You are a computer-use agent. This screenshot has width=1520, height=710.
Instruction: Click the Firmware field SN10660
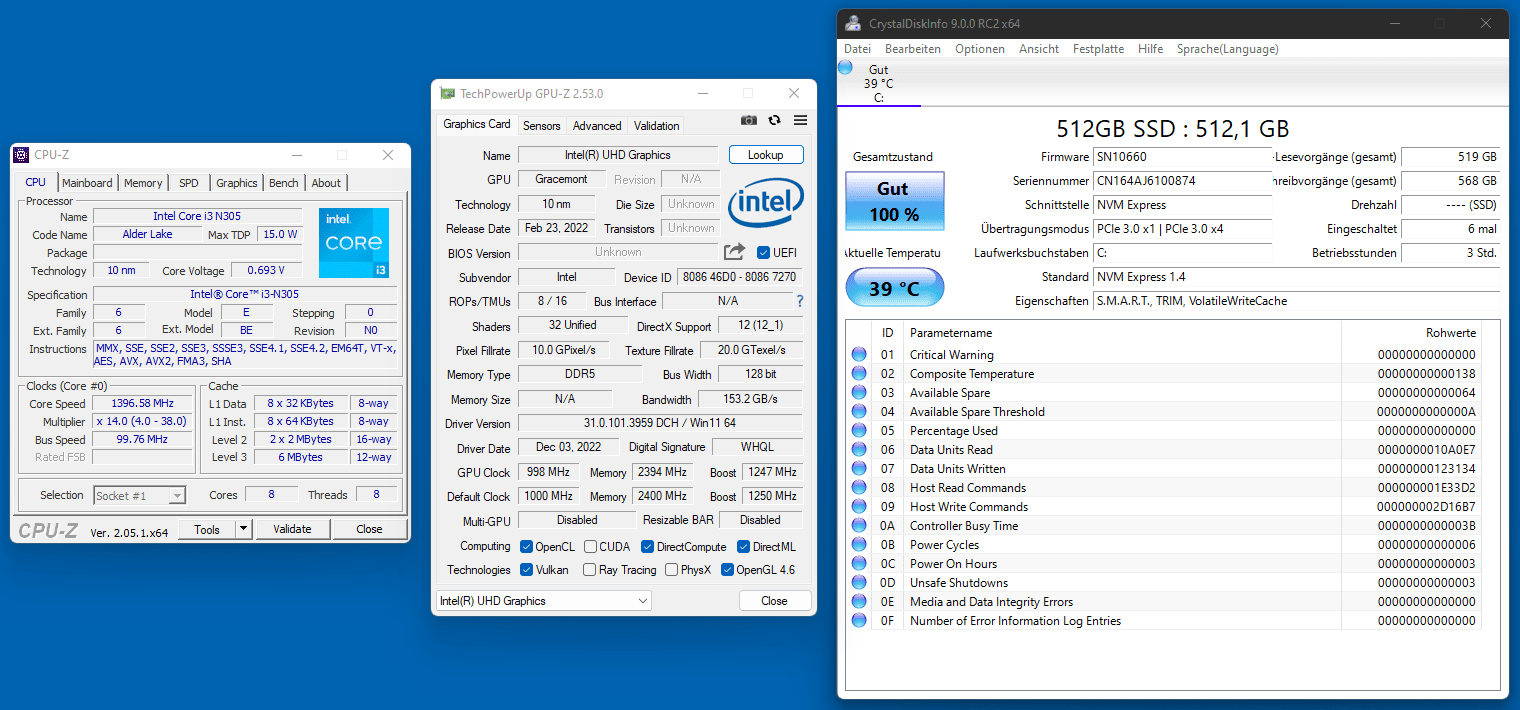click(x=1183, y=157)
